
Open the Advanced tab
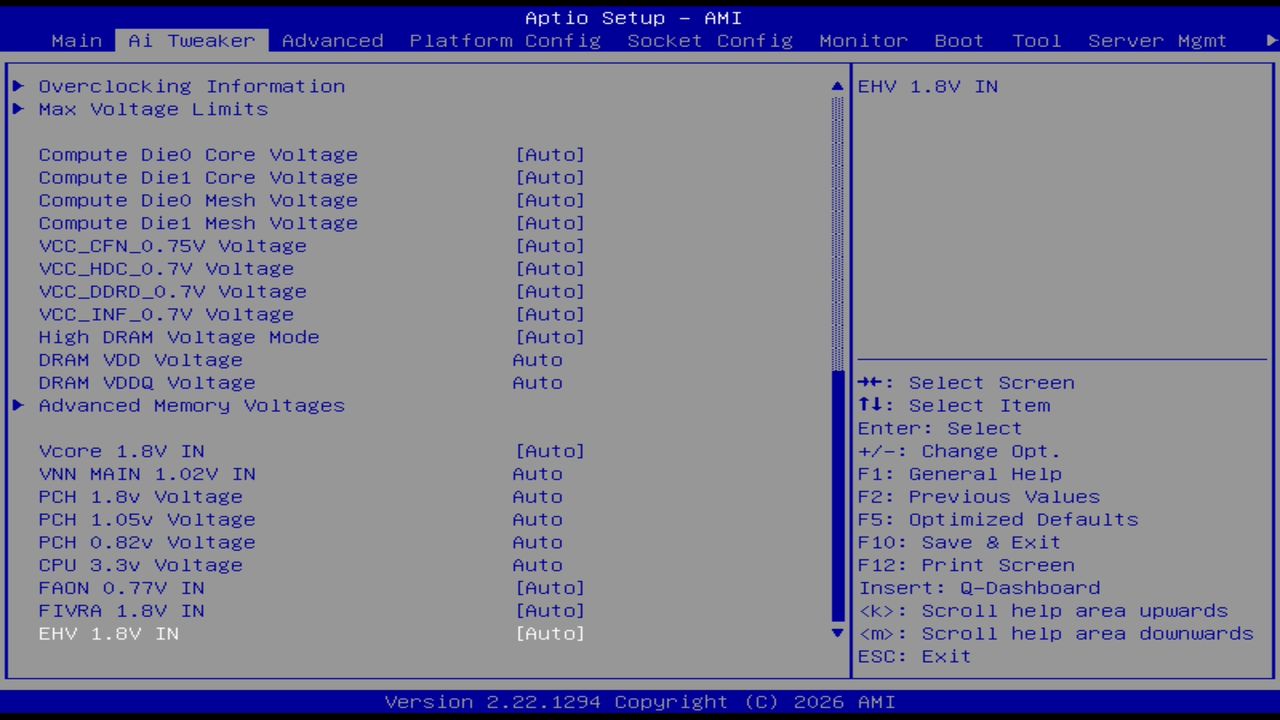(x=332, y=40)
